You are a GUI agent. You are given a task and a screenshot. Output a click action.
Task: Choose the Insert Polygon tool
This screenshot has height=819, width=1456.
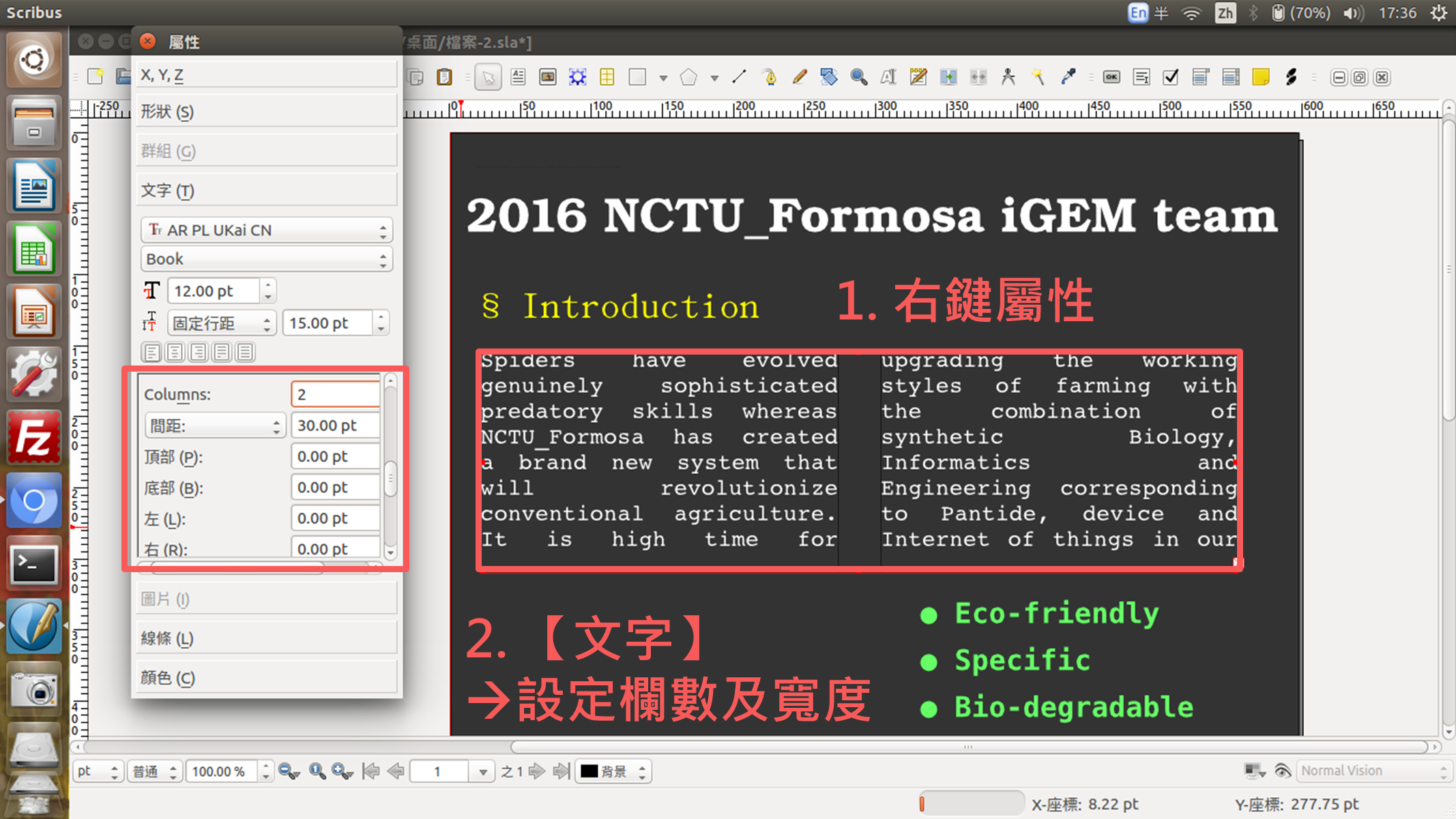[x=689, y=77]
